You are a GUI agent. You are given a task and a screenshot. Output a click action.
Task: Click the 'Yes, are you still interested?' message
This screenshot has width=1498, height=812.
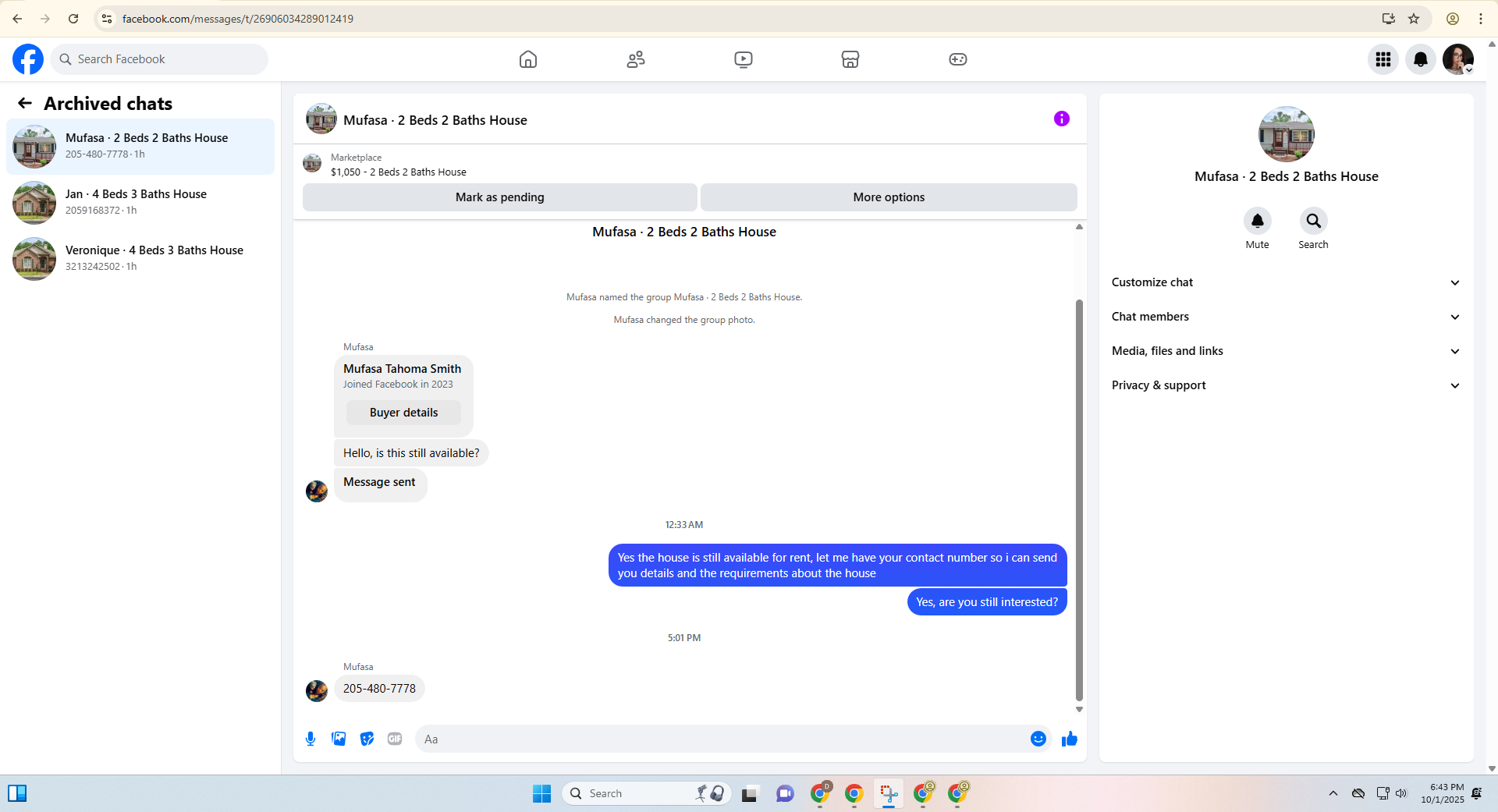coord(987,602)
